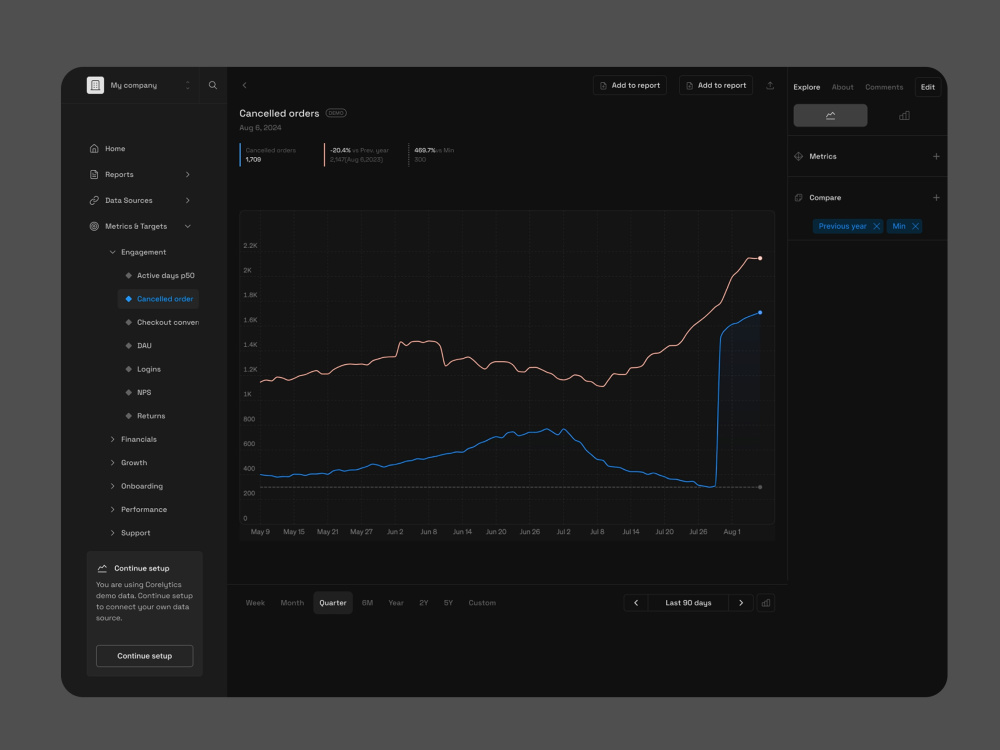Select NPS metric
Viewport: 1000px width, 750px height.
[x=138, y=393]
